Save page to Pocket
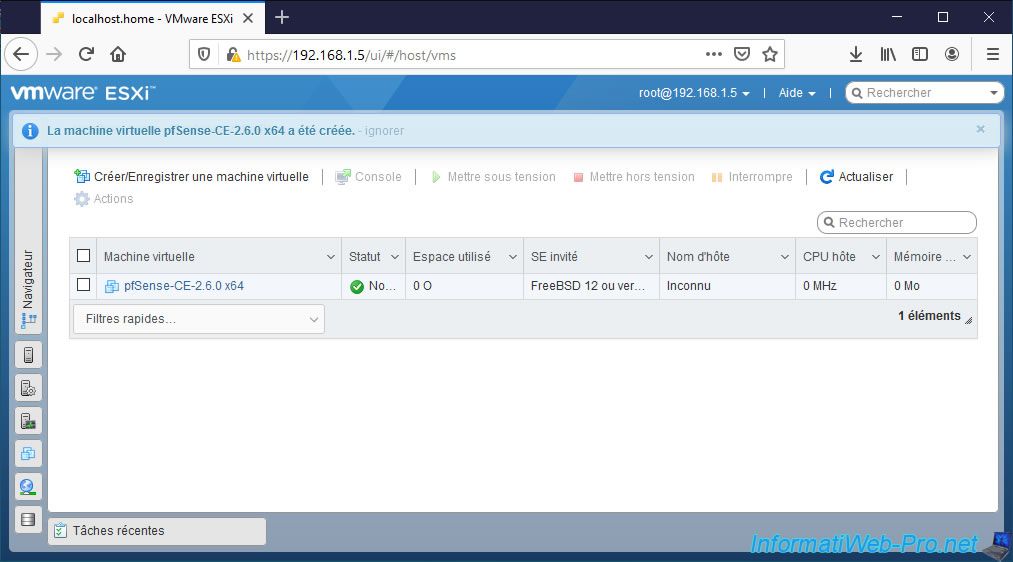The height and width of the screenshot is (562, 1013). point(742,54)
